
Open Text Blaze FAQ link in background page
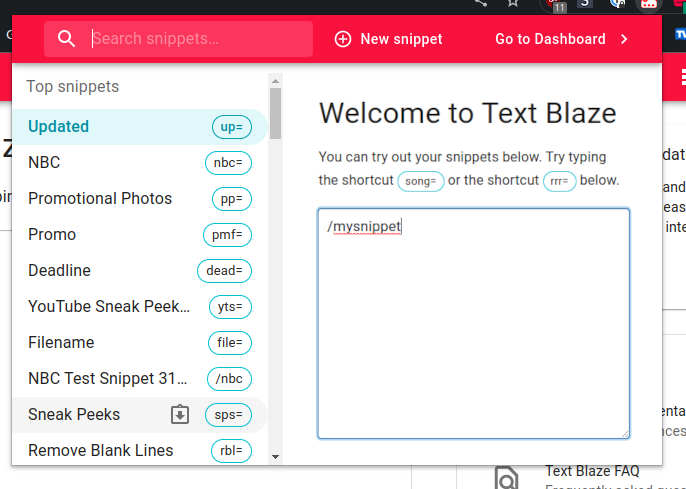tap(592, 471)
